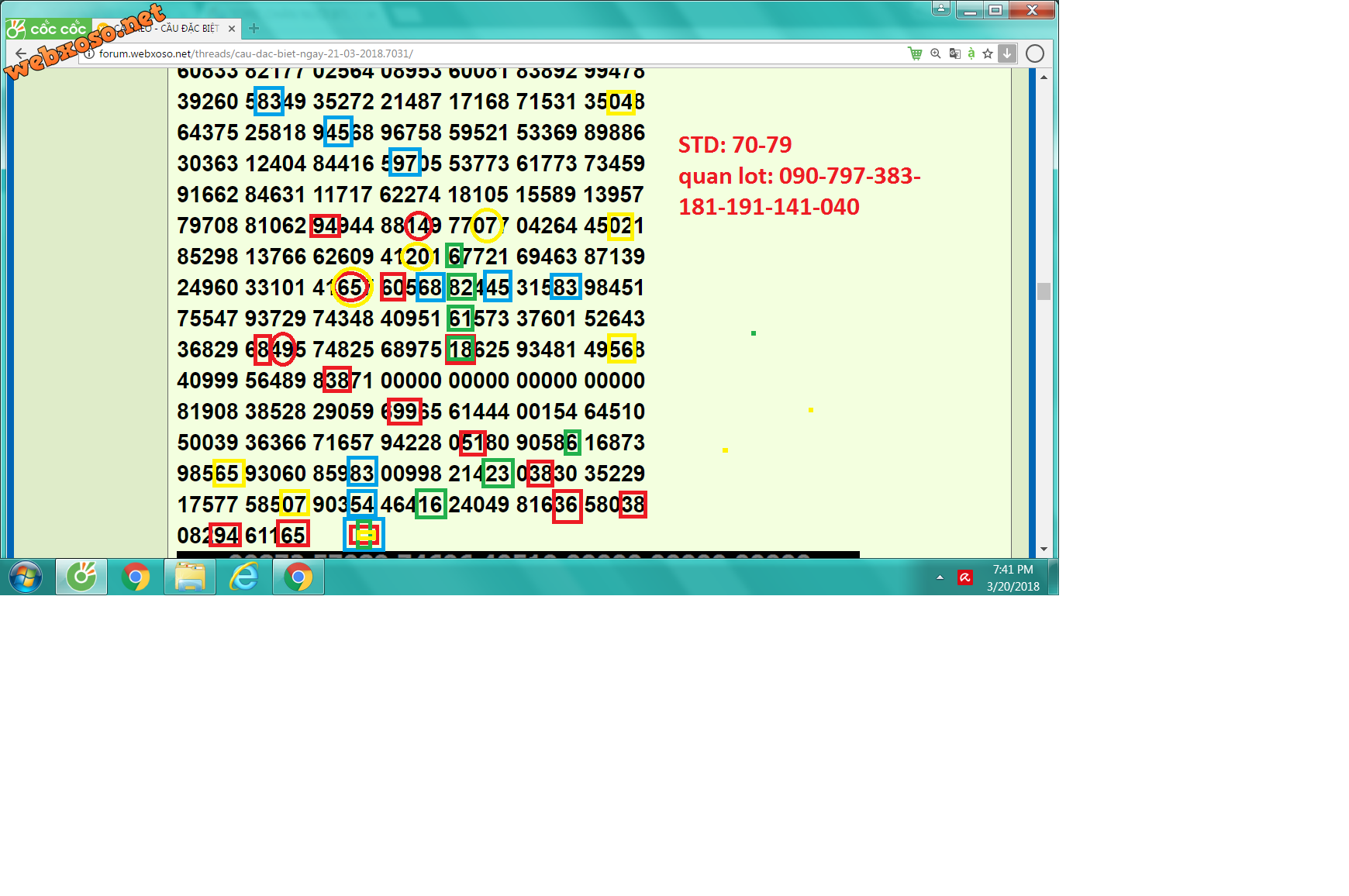Bookmark this page with the star icon
This screenshot has width=1349, height=896.
coord(988,53)
